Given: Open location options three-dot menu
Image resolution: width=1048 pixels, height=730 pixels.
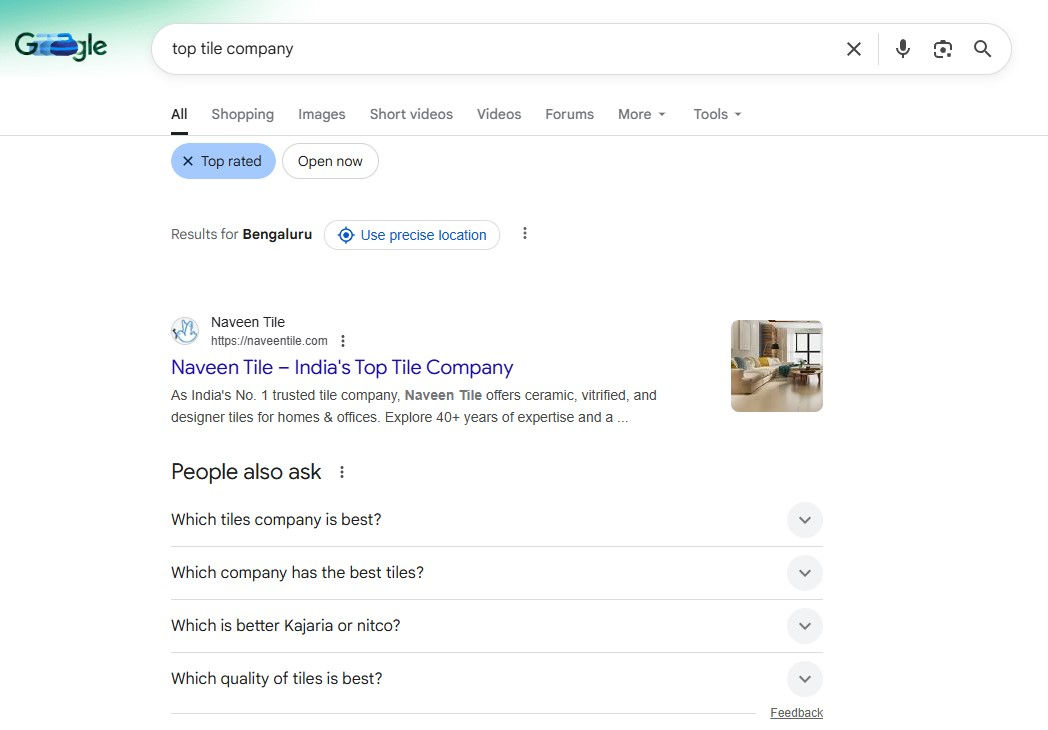Looking at the screenshot, I should [525, 233].
